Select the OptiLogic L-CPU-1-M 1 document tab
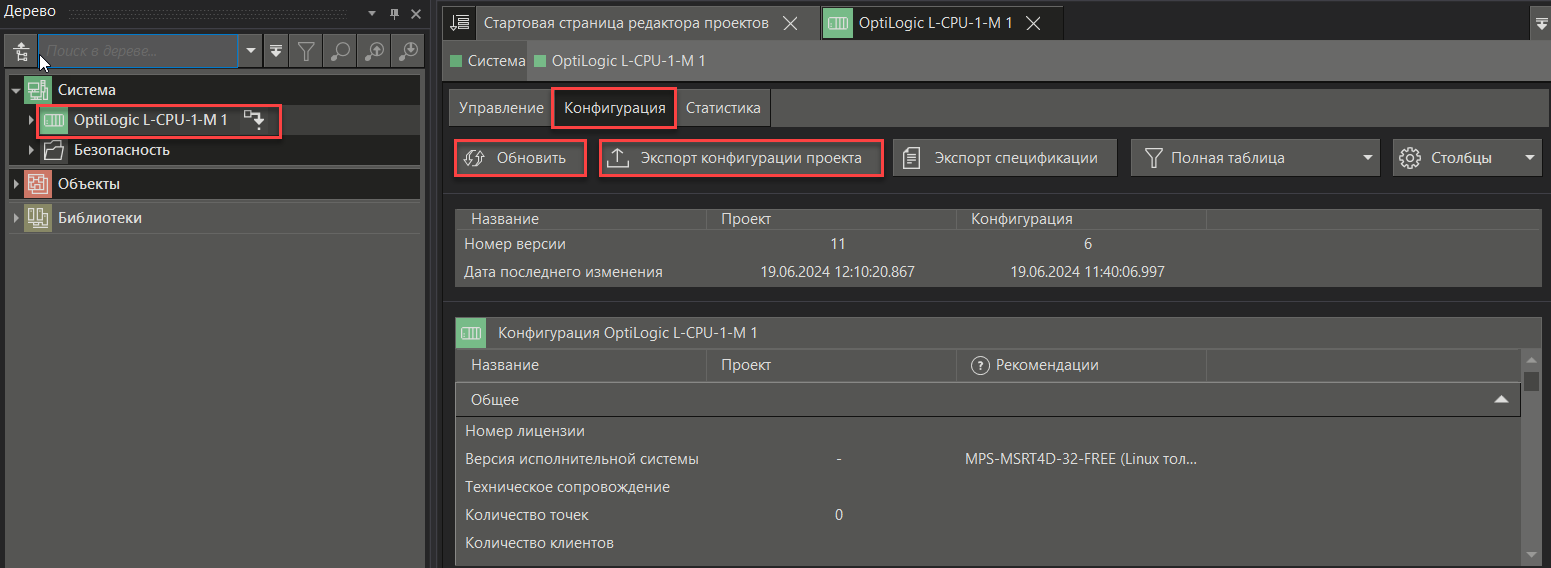Image resolution: width=1551 pixels, height=568 pixels. (935, 23)
